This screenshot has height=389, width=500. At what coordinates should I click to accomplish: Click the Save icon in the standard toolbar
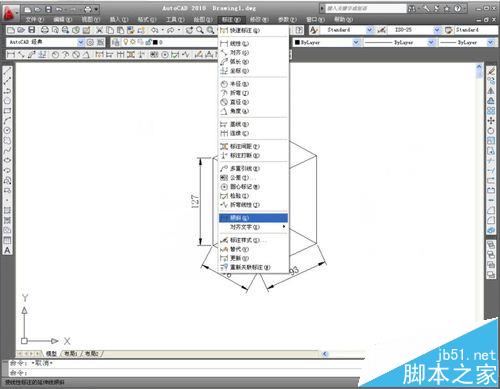31,30
